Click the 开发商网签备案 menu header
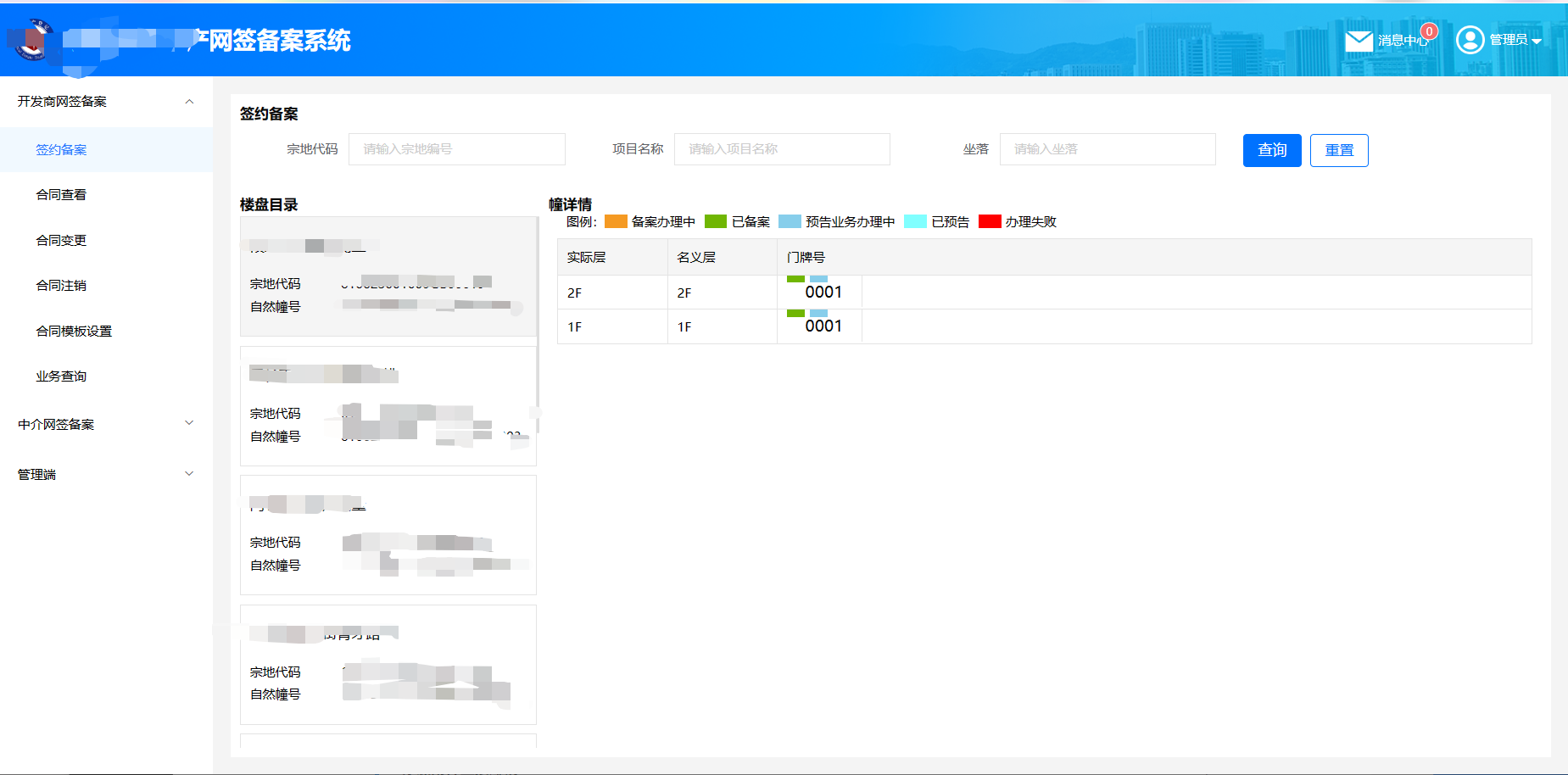The width and height of the screenshot is (1568, 775). tap(106, 101)
